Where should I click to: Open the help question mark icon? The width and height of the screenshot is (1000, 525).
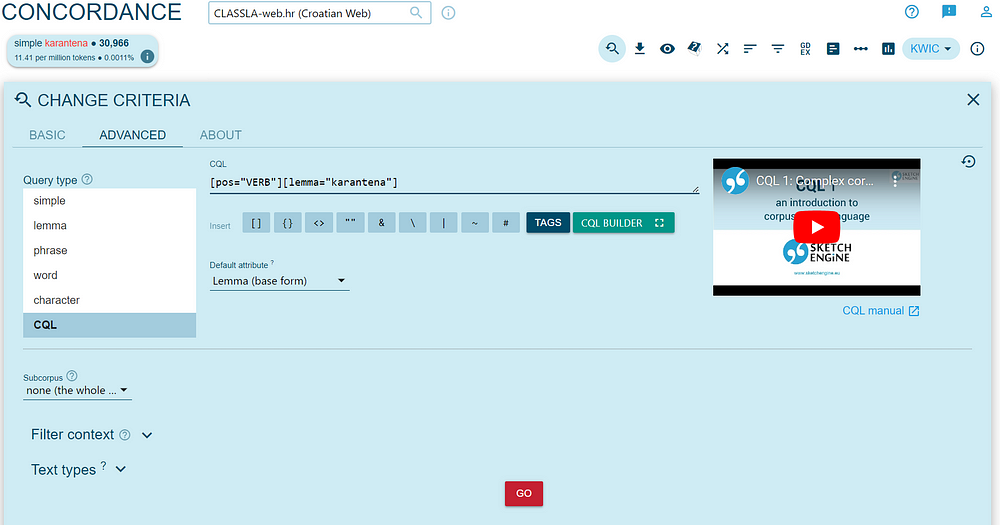tap(912, 11)
